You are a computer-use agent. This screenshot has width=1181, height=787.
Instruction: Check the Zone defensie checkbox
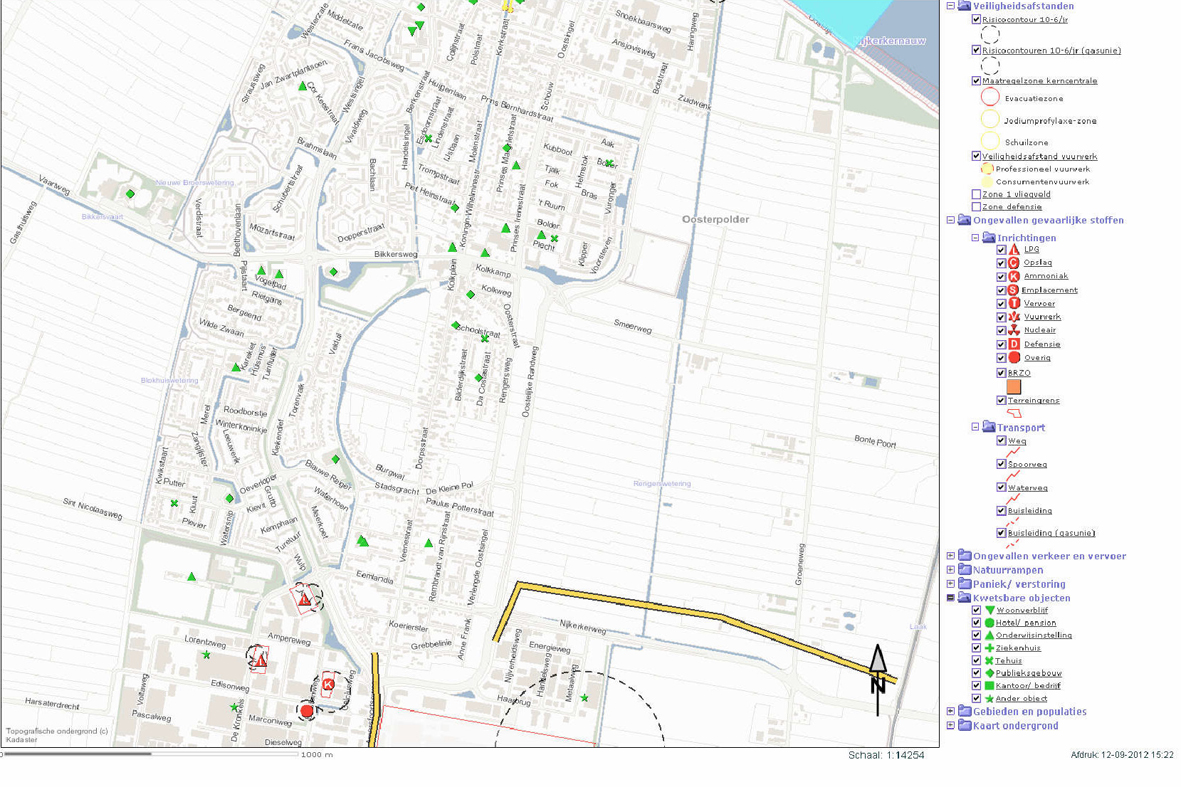click(x=977, y=207)
